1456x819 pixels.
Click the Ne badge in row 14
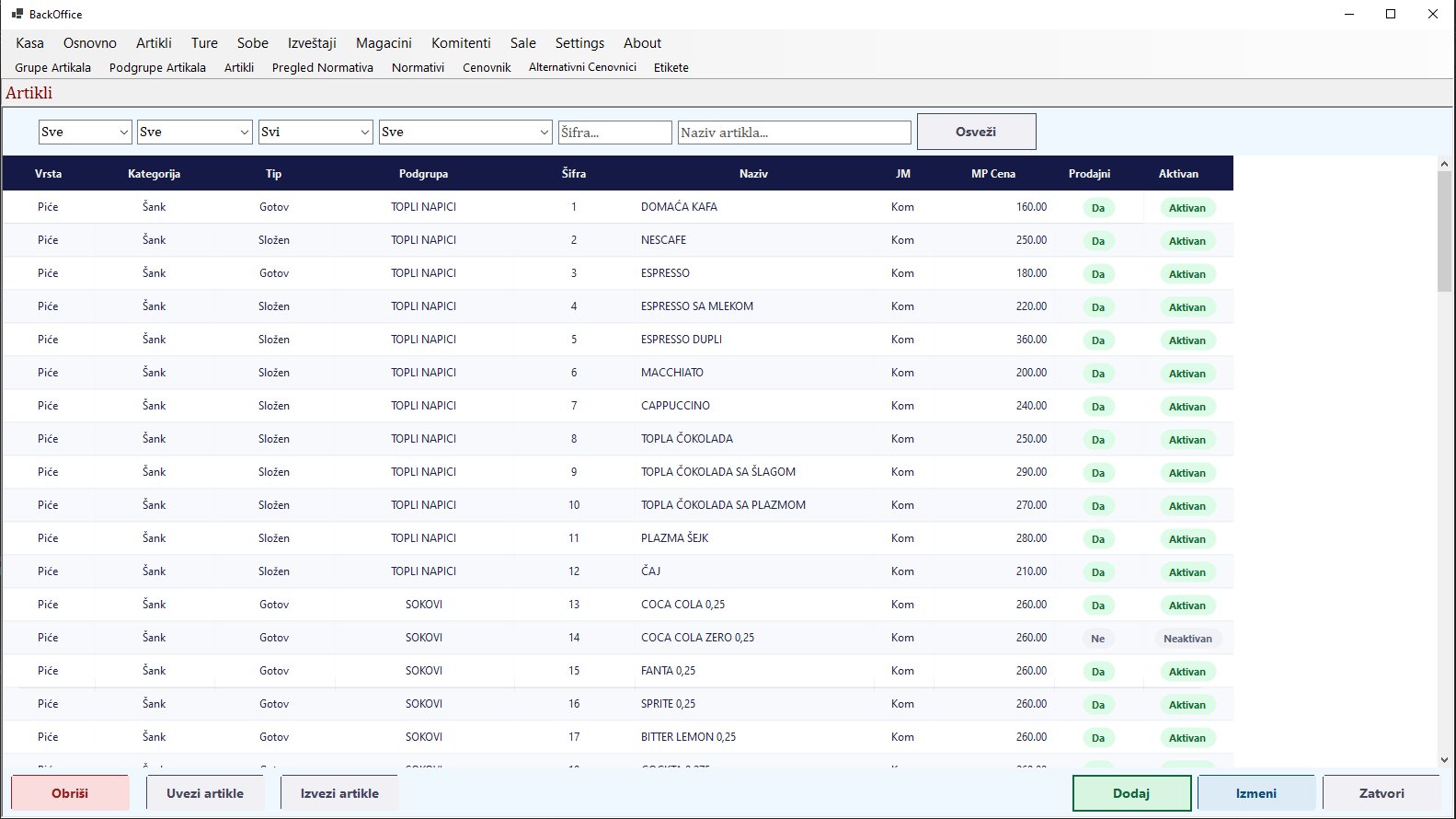[x=1098, y=639]
